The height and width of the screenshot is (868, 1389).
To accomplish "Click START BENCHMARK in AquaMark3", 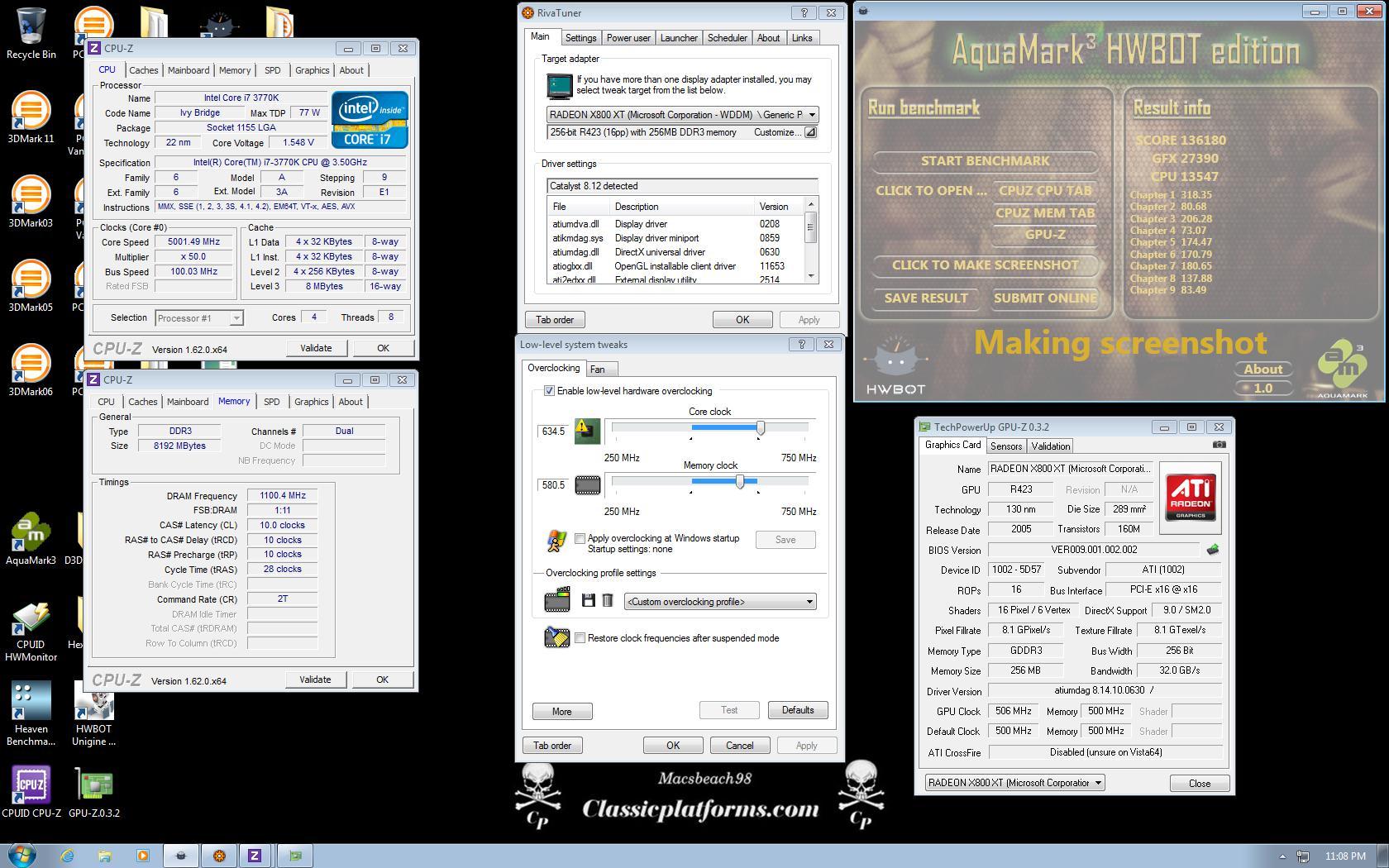I will [x=985, y=161].
